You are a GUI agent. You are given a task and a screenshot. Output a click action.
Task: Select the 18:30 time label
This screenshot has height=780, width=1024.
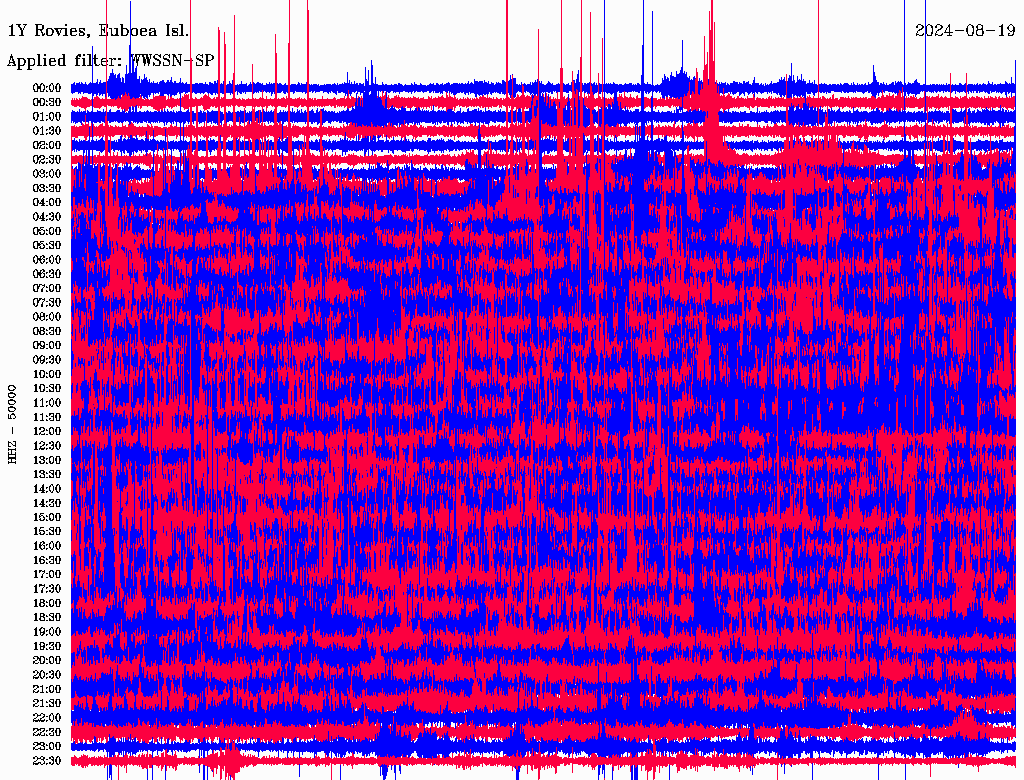47,617
